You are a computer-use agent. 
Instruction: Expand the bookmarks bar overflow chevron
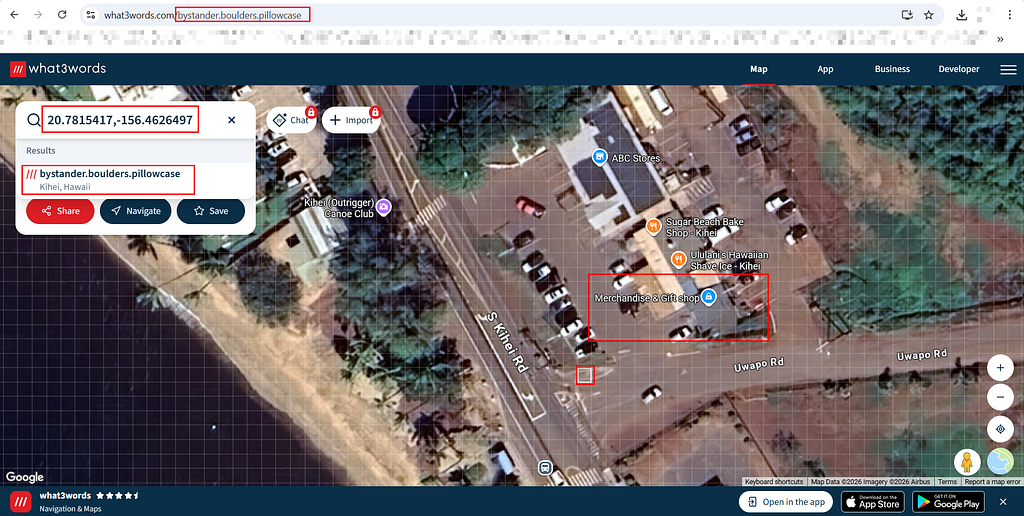[1000, 39]
